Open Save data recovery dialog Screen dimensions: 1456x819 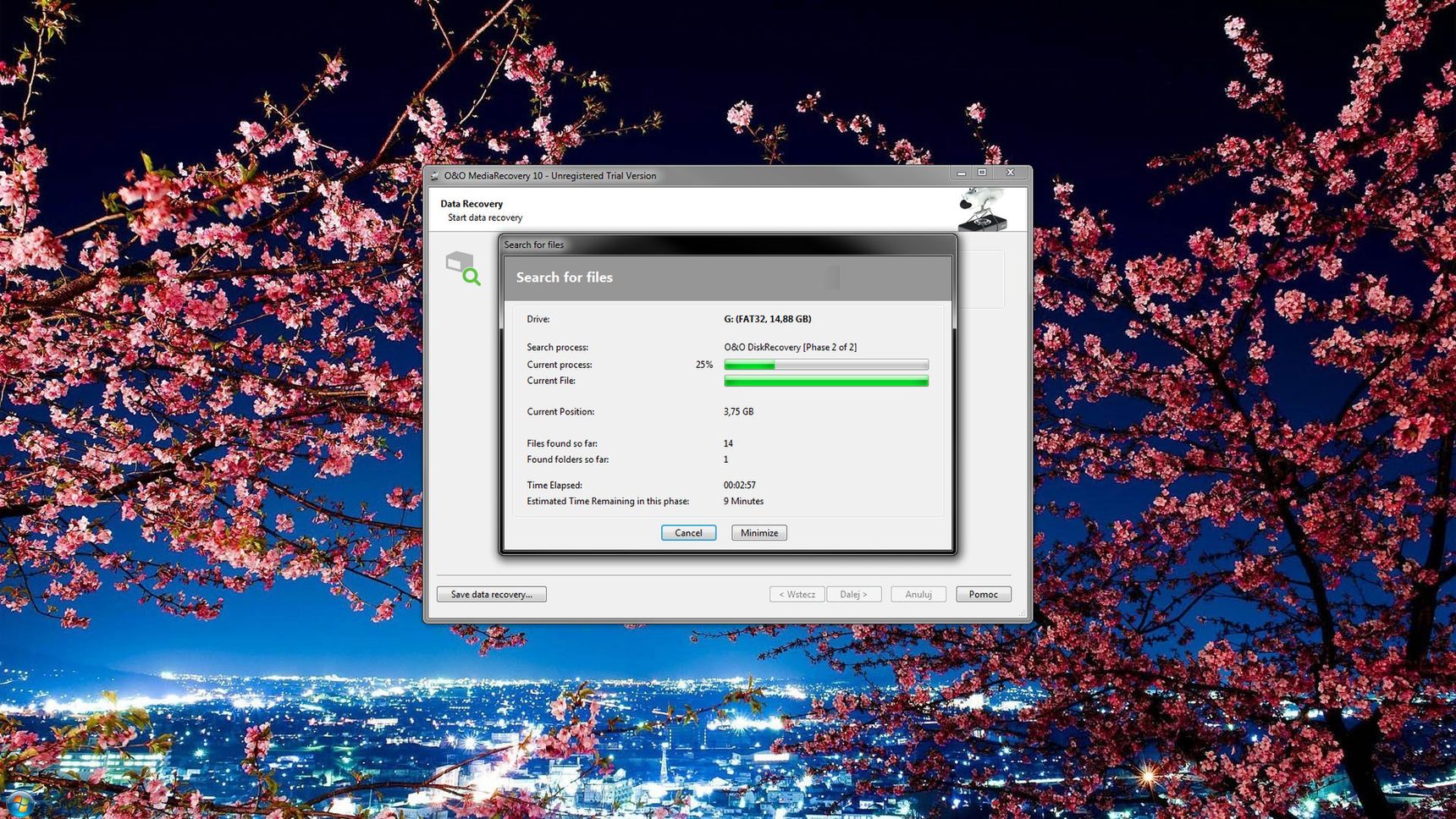click(492, 594)
